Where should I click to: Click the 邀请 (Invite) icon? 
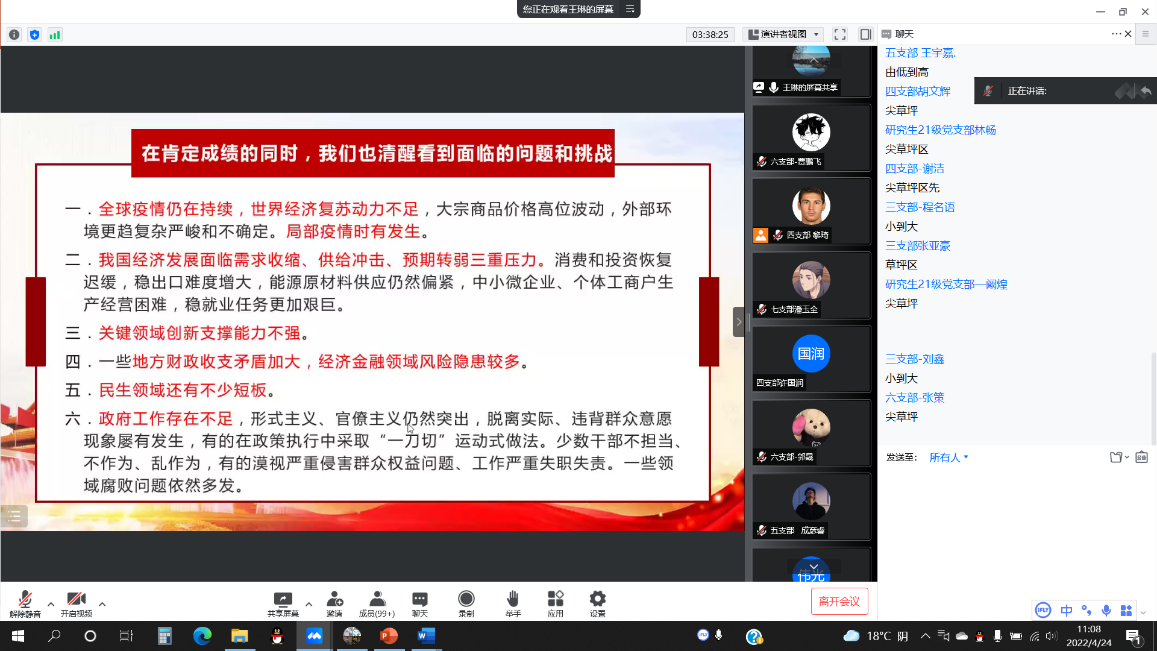(334, 602)
